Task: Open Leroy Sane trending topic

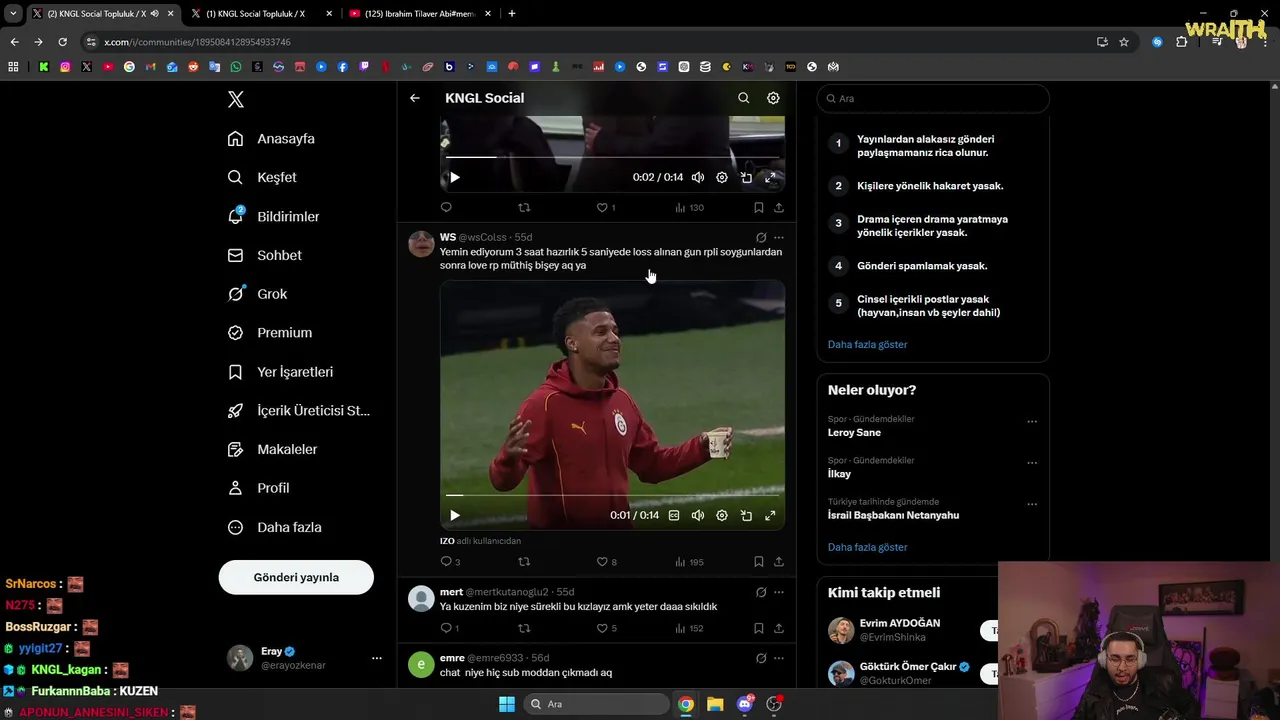Action: [854, 433]
